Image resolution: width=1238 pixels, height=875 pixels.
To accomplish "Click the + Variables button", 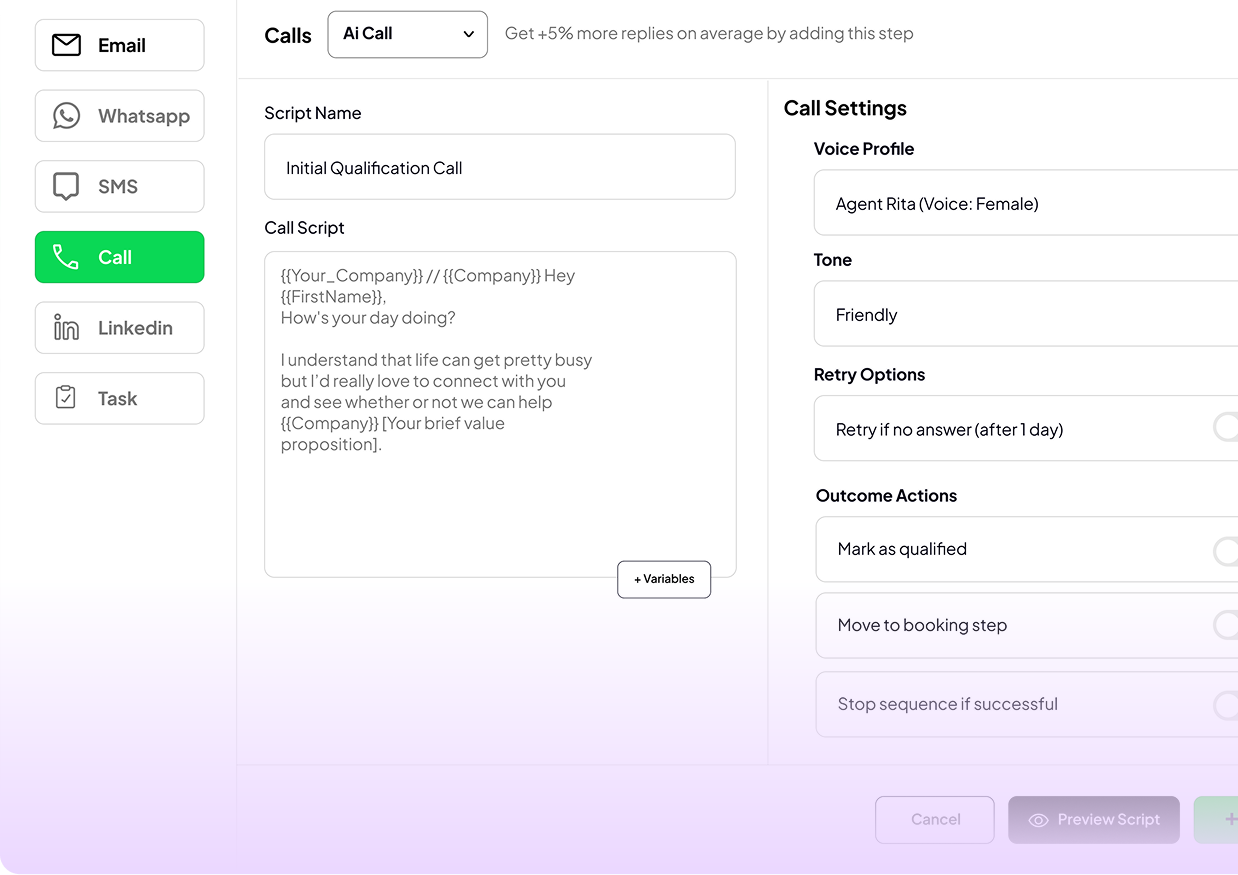I will (x=664, y=579).
